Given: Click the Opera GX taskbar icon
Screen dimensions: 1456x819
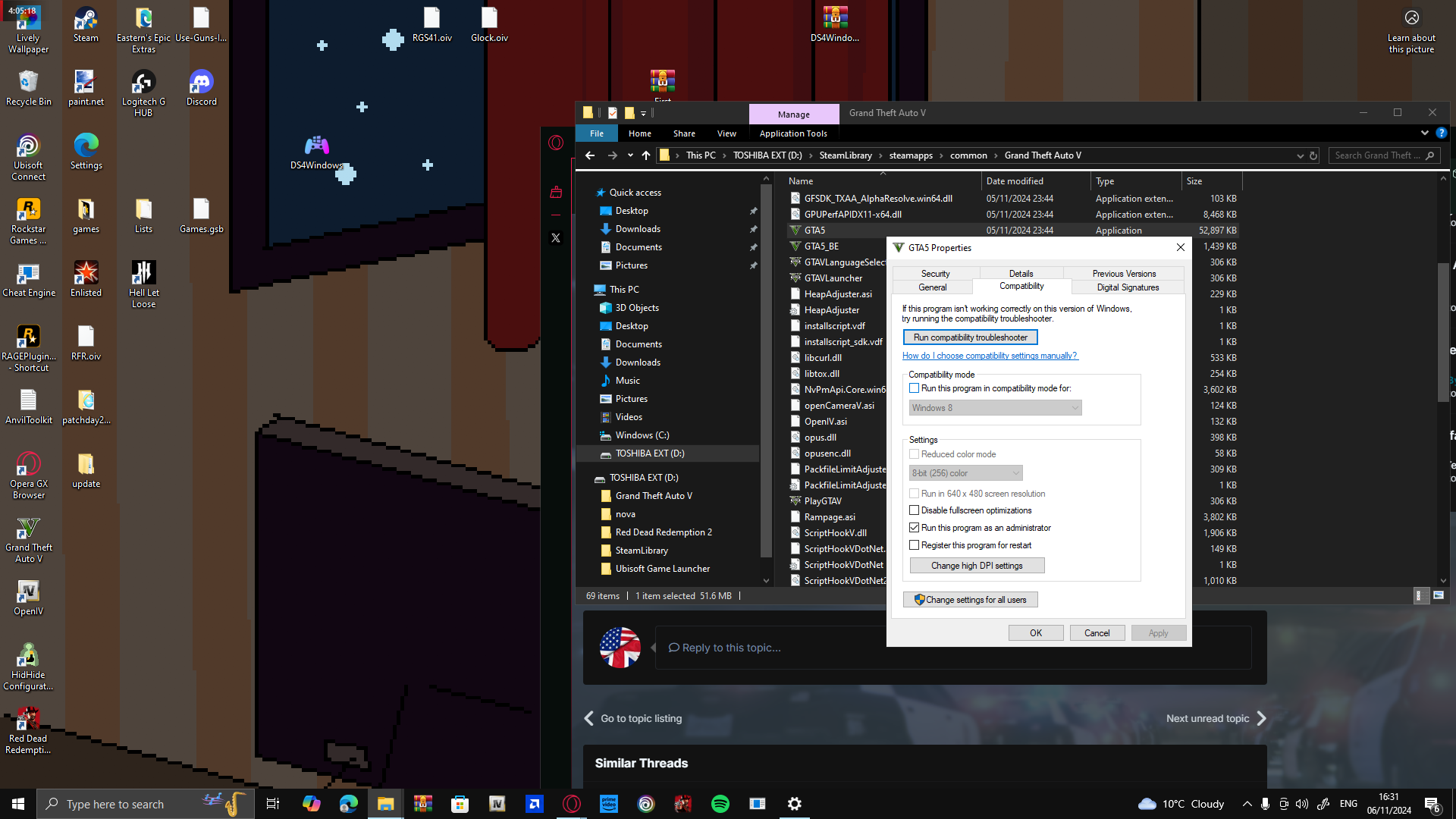Looking at the screenshot, I should click(x=572, y=804).
